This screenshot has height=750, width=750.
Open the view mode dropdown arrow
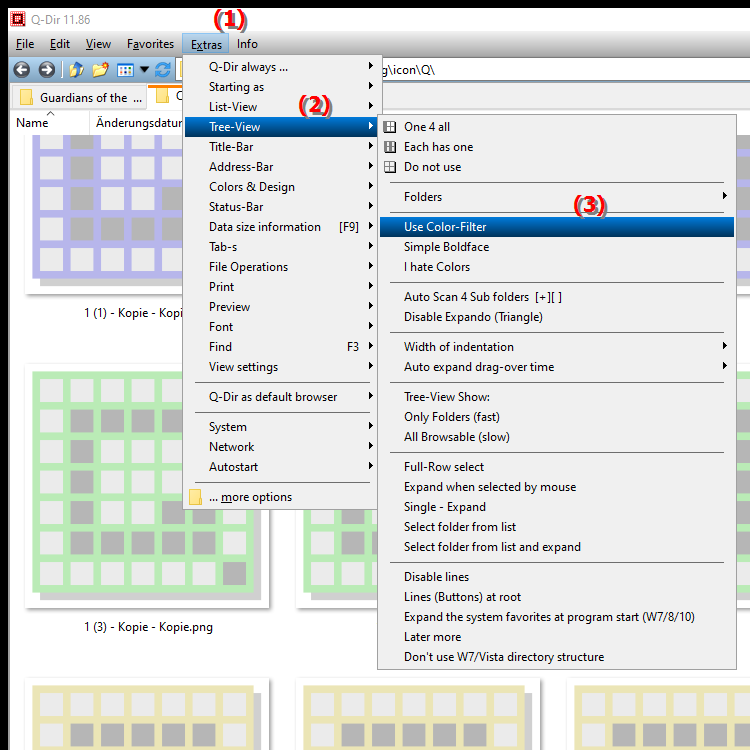[x=144, y=70]
